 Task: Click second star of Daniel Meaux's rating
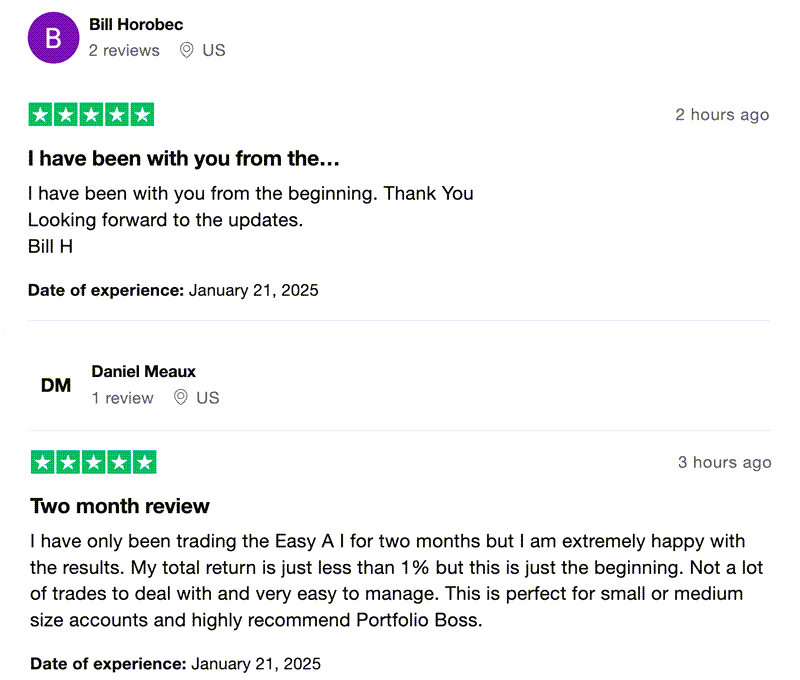pyautogui.click(x=68, y=462)
